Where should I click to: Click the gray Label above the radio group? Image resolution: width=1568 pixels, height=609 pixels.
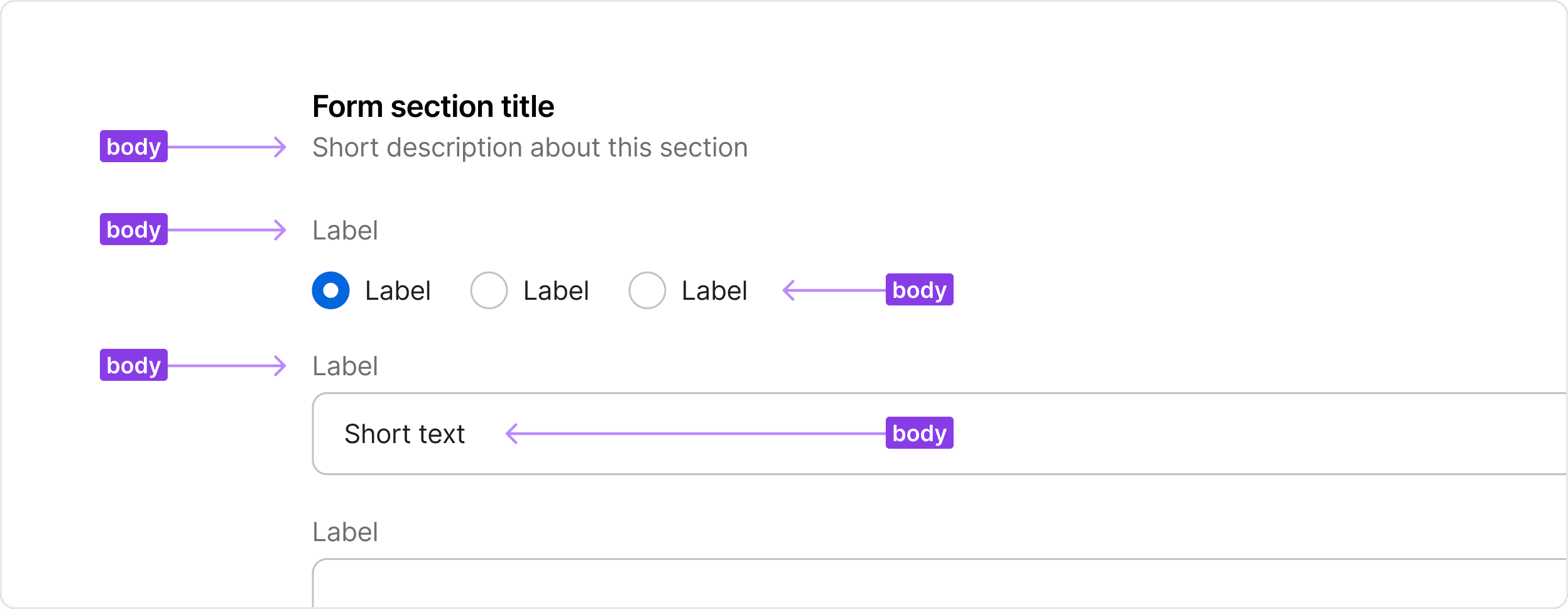345,231
